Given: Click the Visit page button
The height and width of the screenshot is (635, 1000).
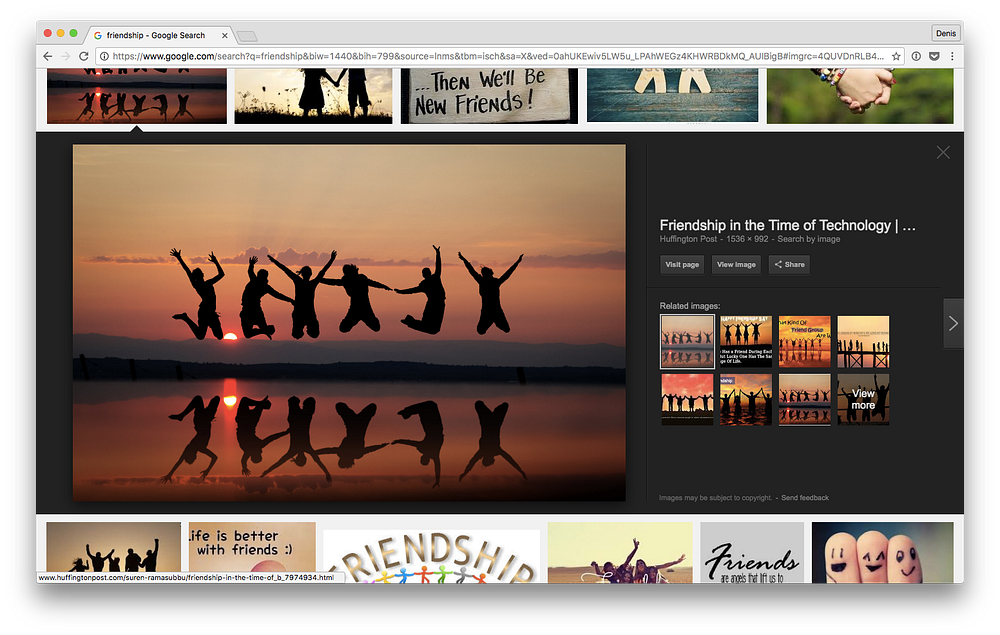Looking at the screenshot, I should point(682,265).
